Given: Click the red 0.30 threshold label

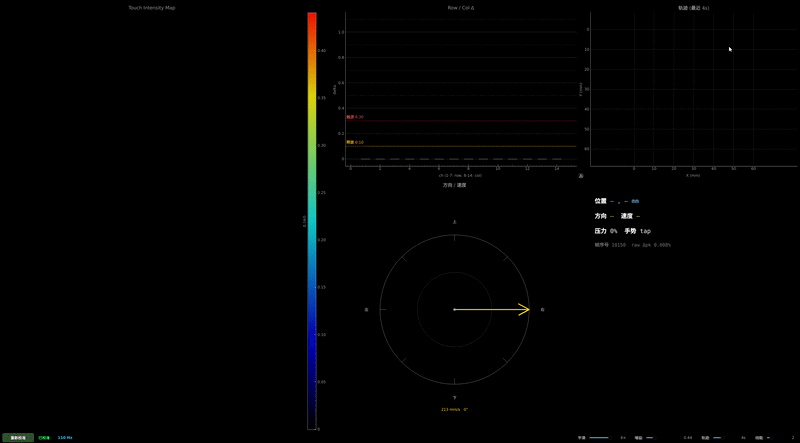Looking at the screenshot, I should click(x=355, y=117).
